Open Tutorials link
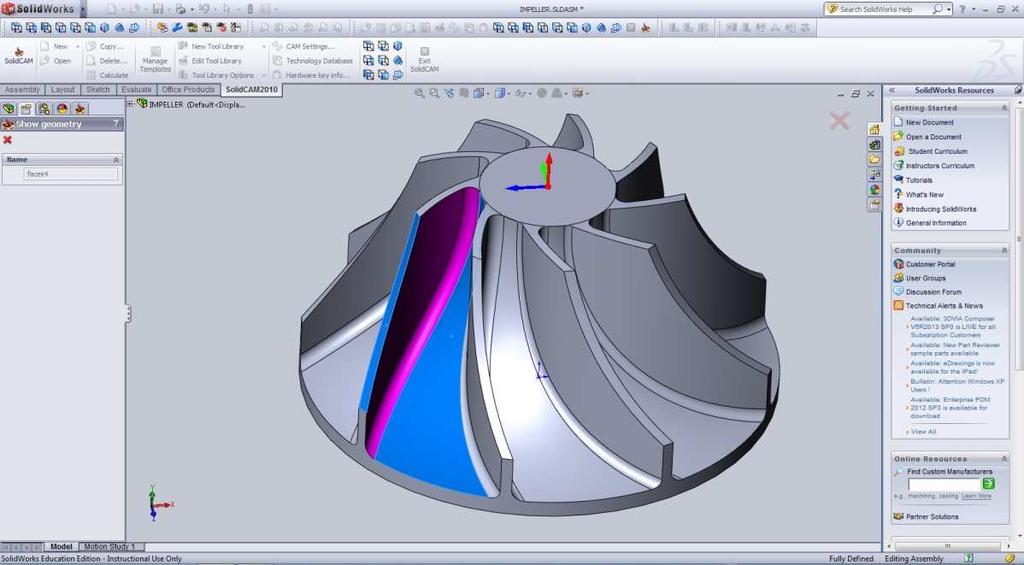This screenshot has width=1024, height=565. 919,180
